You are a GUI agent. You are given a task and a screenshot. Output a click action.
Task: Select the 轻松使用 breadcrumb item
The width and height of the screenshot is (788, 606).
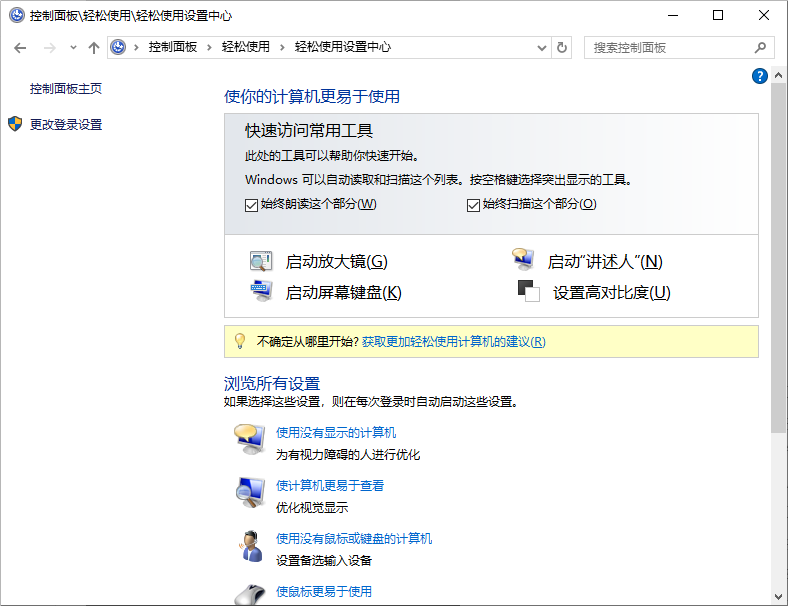click(x=246, y=47)
